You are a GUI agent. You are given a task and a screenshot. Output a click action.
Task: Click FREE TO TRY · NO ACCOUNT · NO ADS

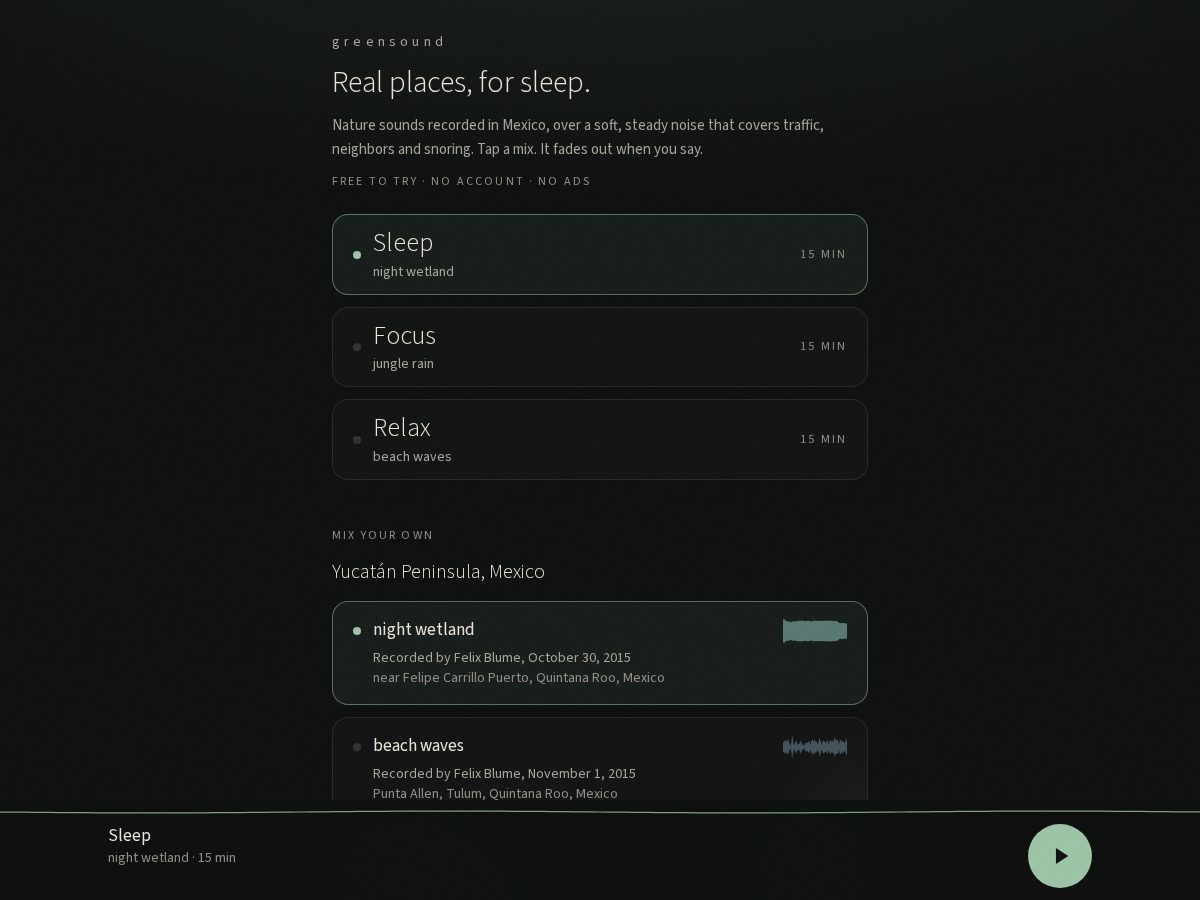[x=461, y=181]
